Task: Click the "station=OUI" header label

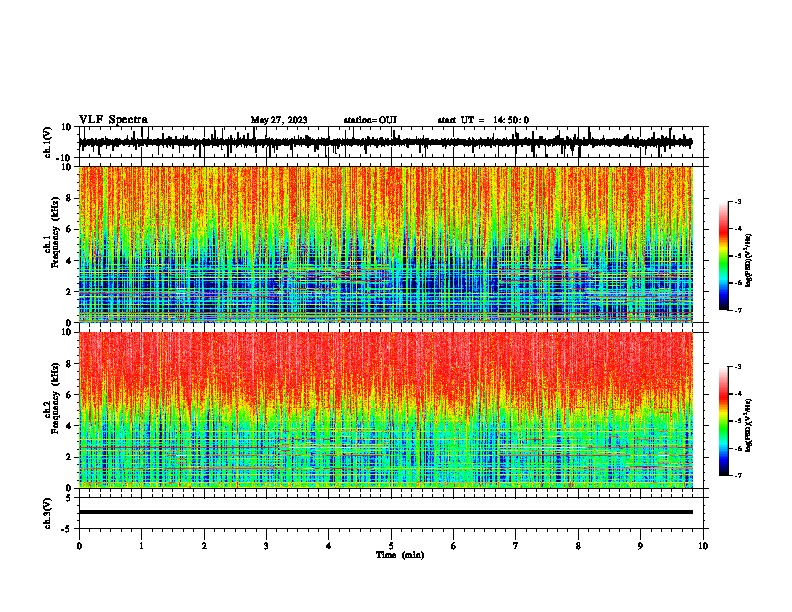Action: pos(370,120)
